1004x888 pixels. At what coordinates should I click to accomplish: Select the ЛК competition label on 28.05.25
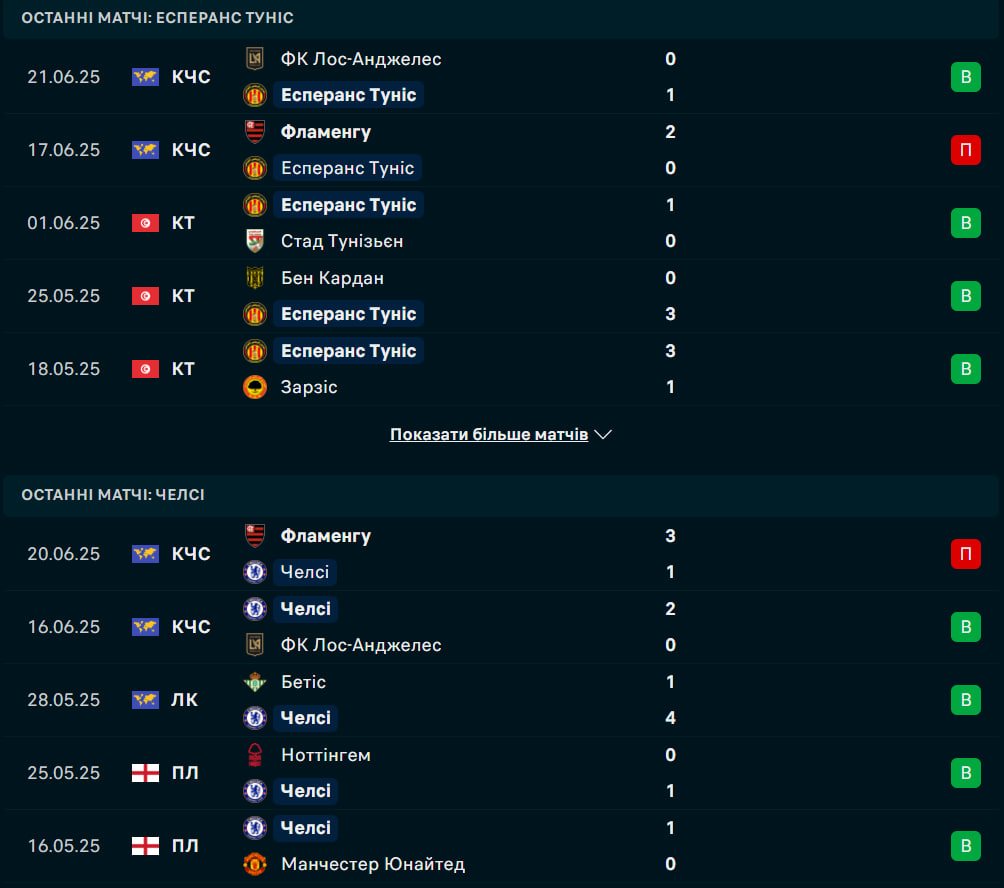[x=184, y=700]
